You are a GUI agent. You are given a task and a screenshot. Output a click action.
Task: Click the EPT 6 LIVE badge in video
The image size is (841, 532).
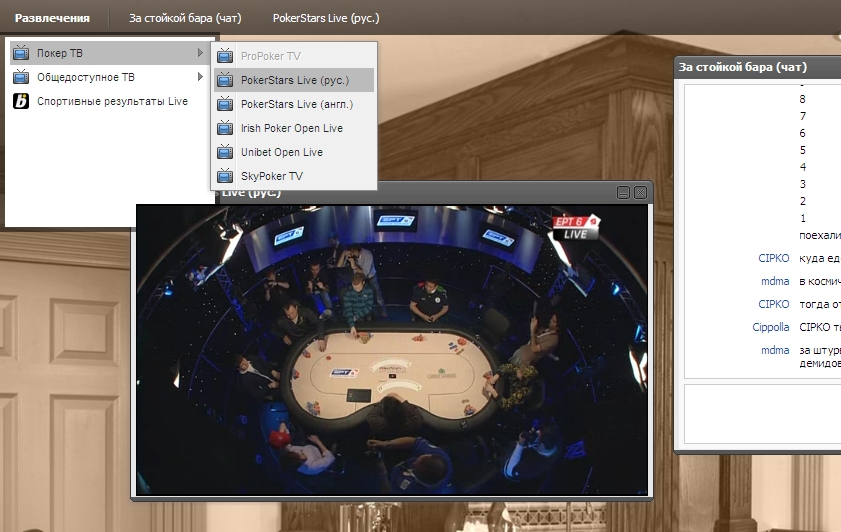(577, 227)
